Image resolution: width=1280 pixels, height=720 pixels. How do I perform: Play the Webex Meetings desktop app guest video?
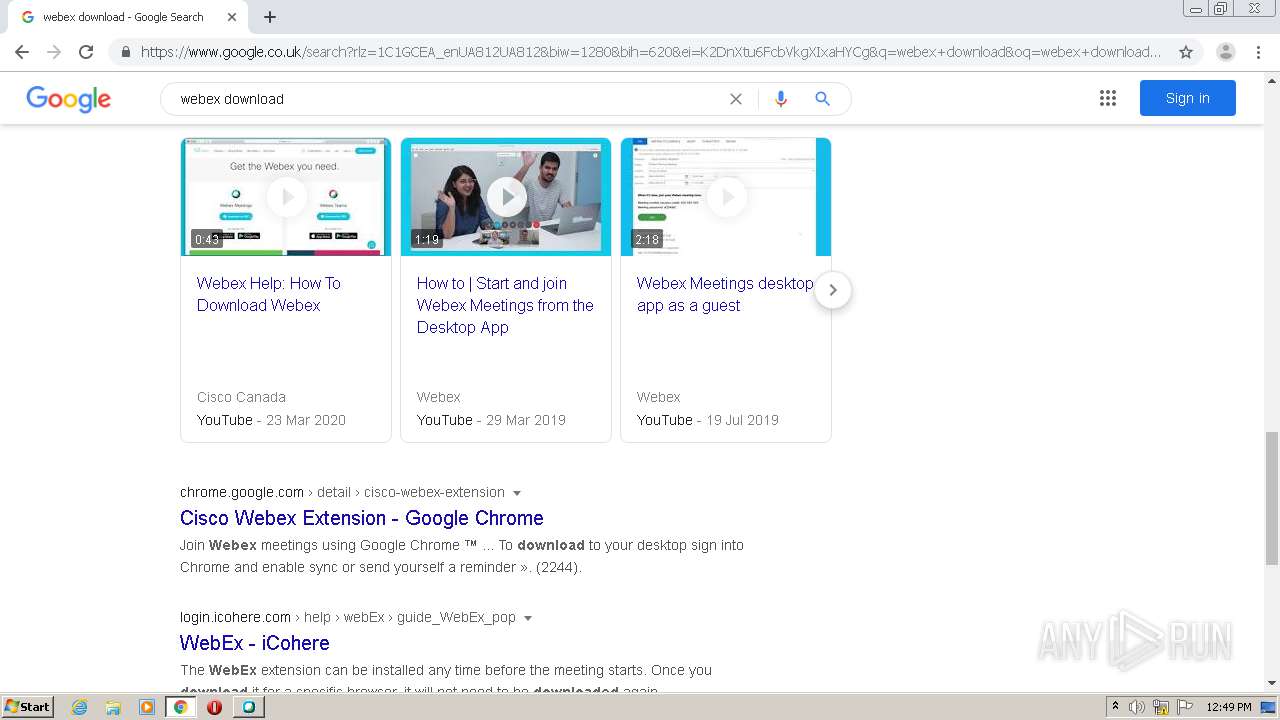click(x=726, y=197)
